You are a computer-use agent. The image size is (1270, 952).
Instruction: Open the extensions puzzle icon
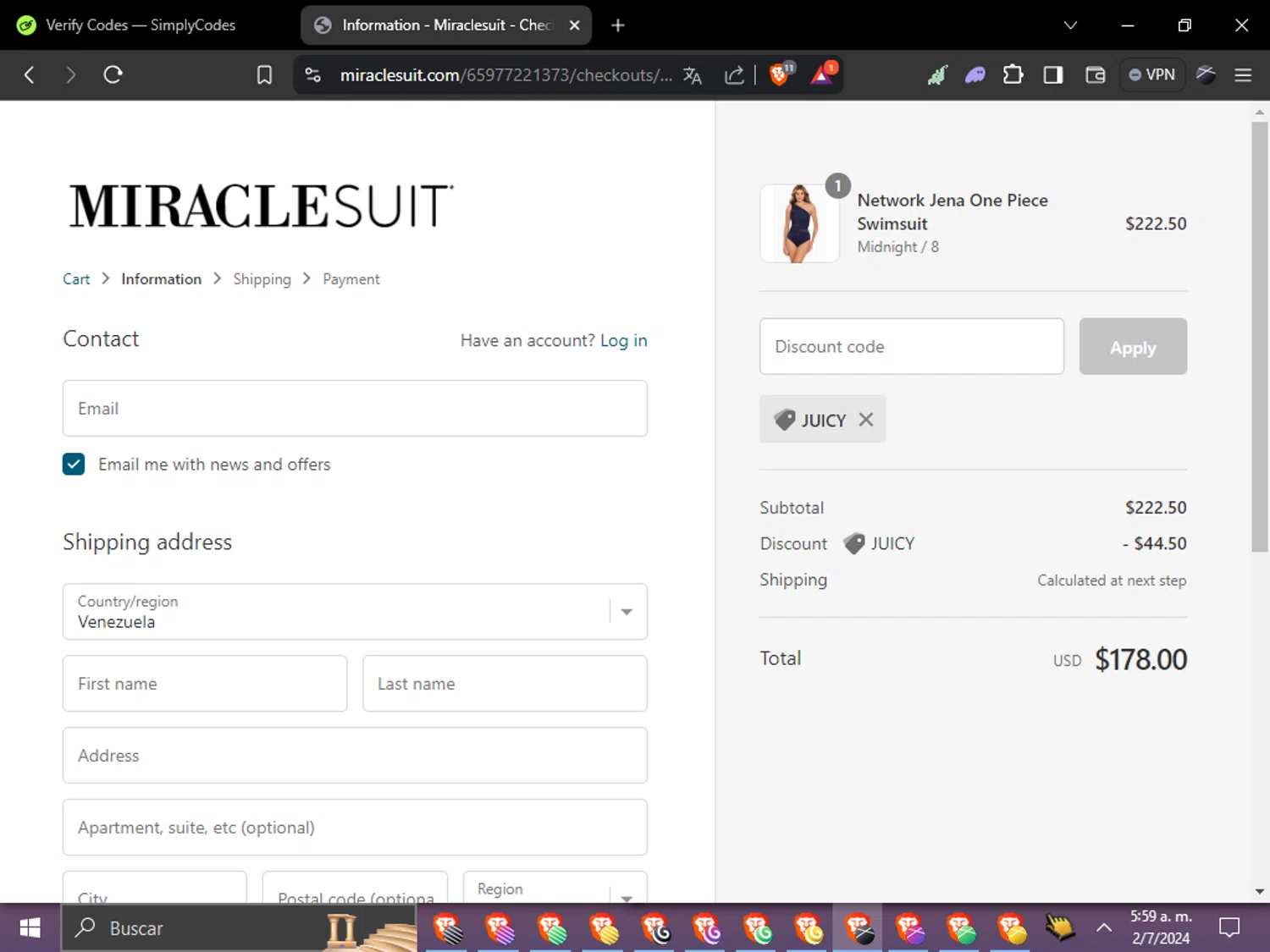click(x=1013, y=75)
